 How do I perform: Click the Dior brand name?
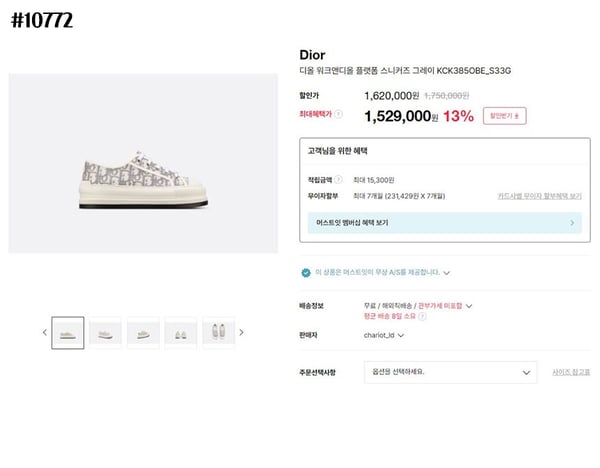click(x=312, y=54)
